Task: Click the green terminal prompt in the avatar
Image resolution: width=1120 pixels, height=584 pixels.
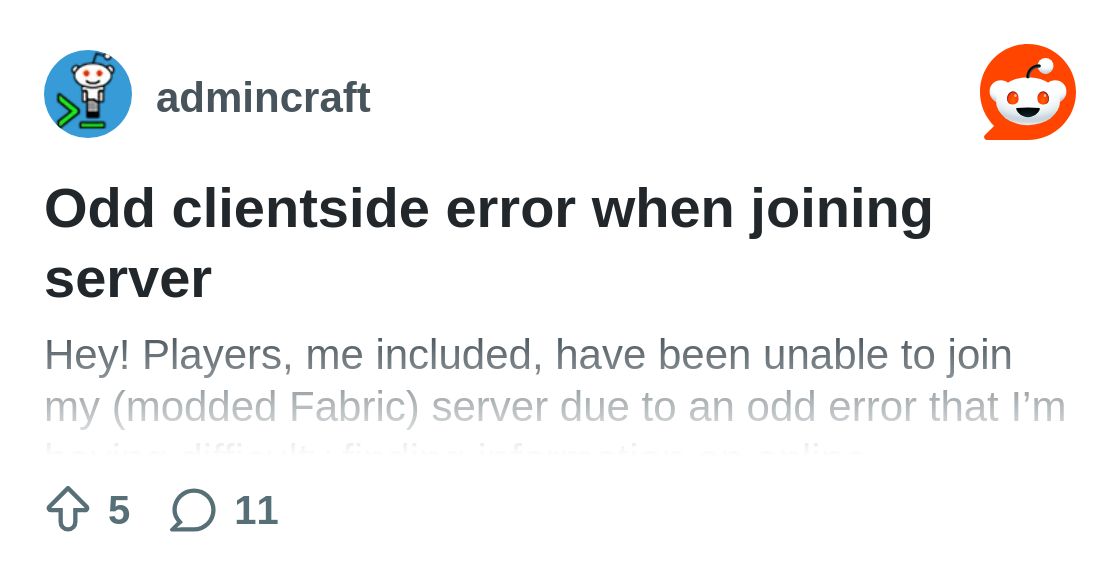Action: (x=72, y=114)
